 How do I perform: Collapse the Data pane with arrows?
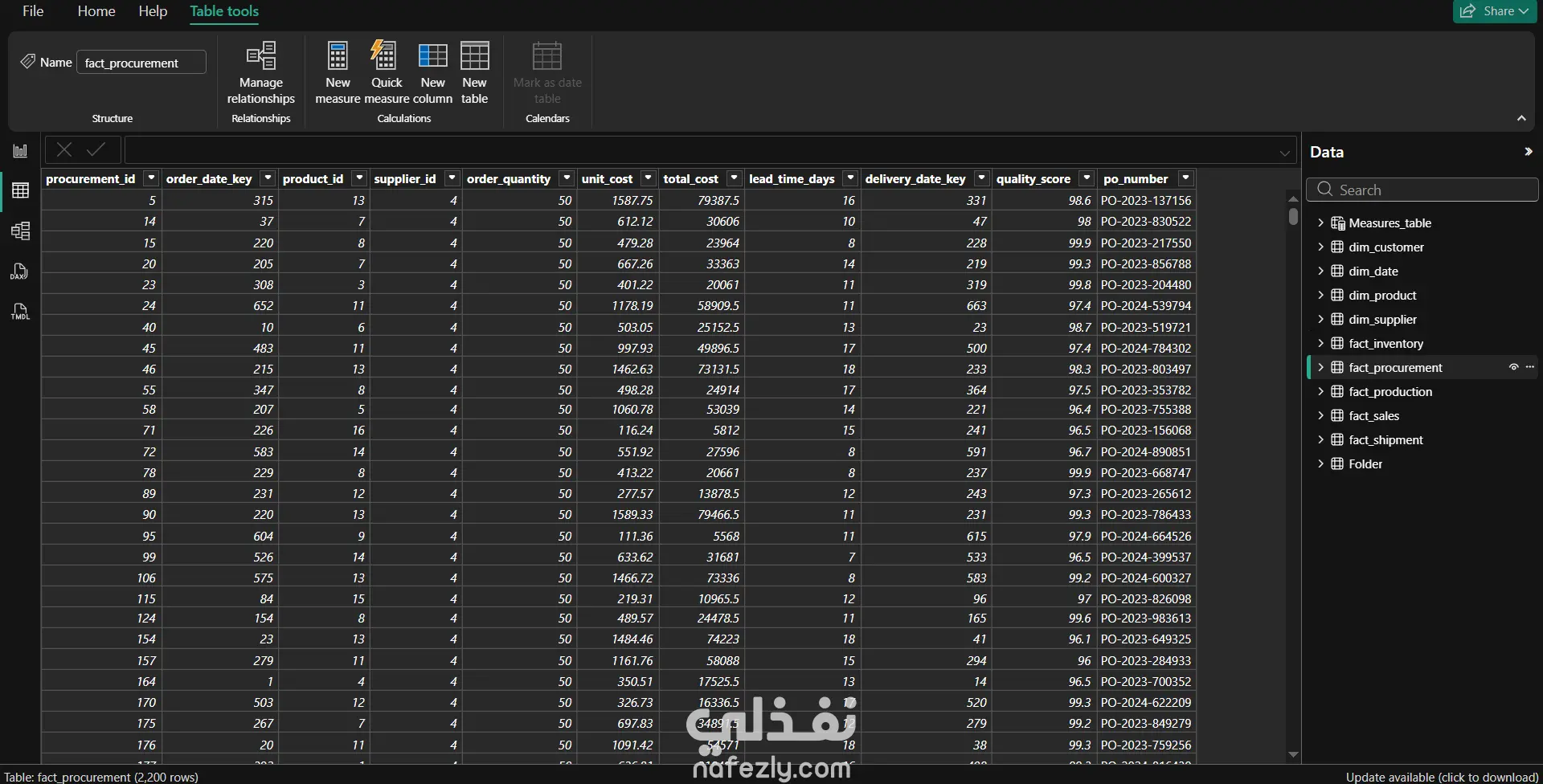(1528, 151)
